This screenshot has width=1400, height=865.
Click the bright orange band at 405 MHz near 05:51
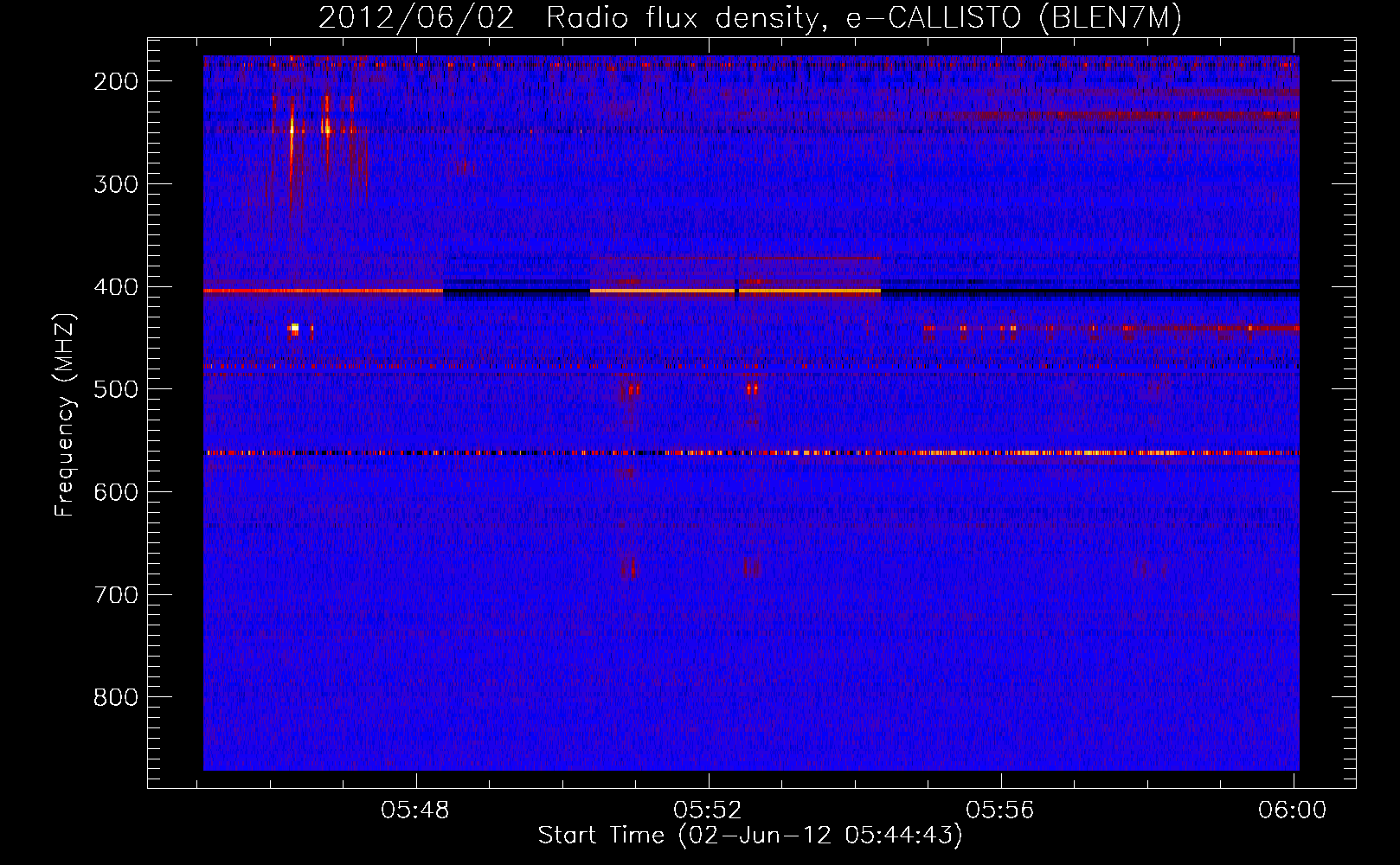[662, 292]
